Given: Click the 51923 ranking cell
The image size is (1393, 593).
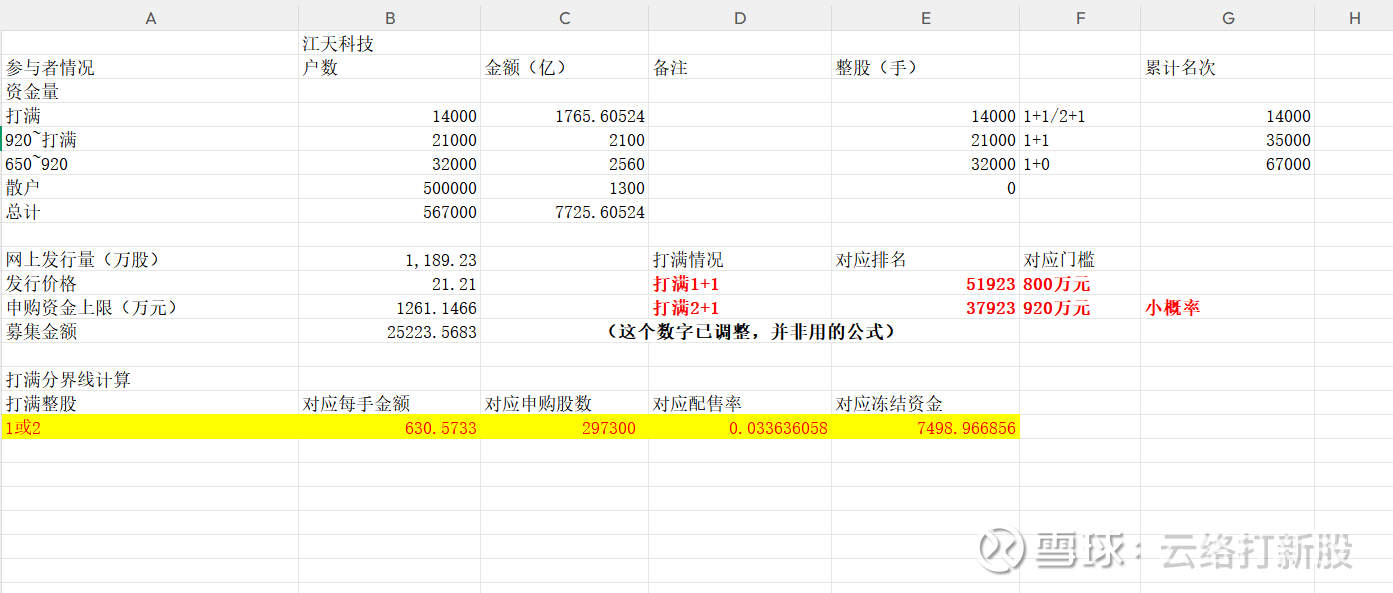Looking at the screenshot, I should click(925, 283).
